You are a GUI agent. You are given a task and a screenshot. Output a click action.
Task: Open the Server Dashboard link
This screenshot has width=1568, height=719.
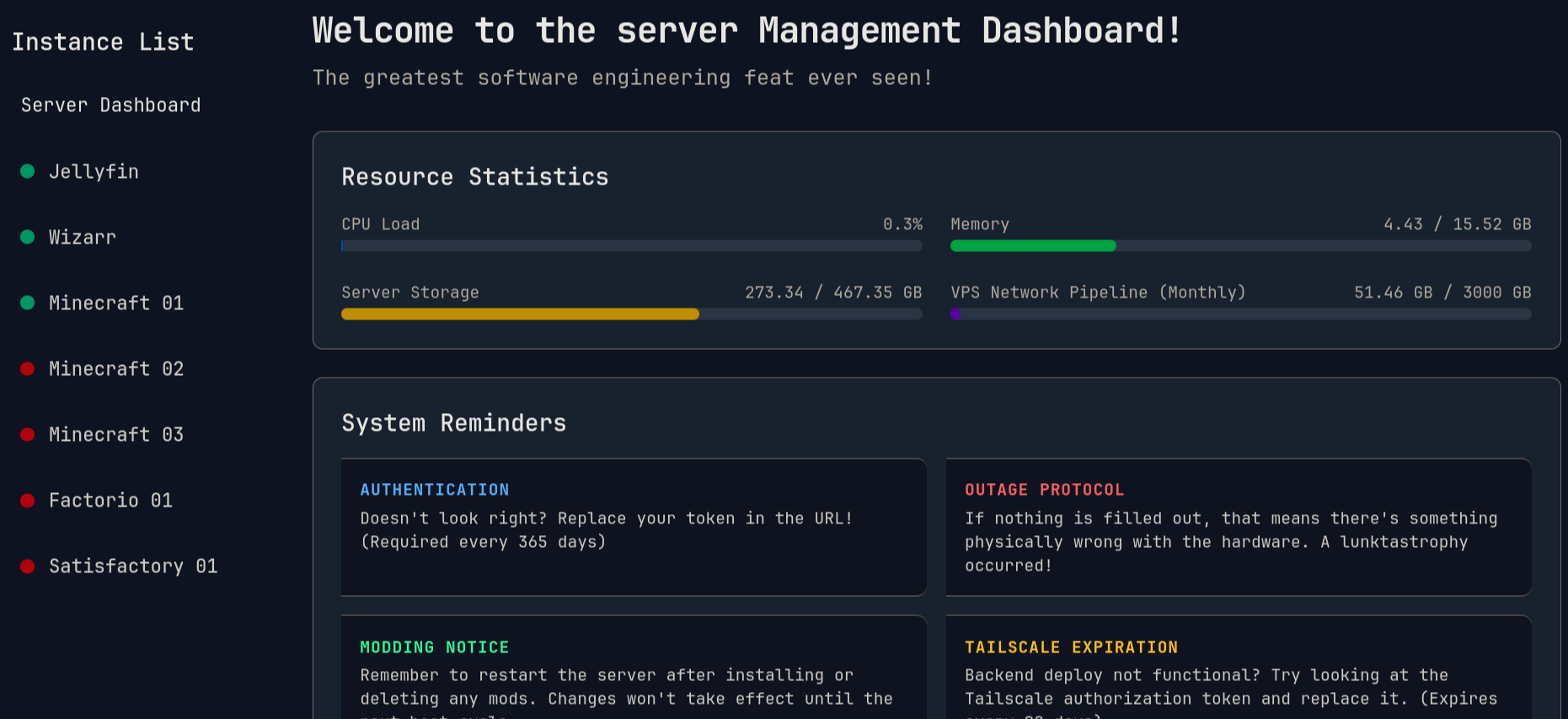pyautogui.click(x=111, y=105)
